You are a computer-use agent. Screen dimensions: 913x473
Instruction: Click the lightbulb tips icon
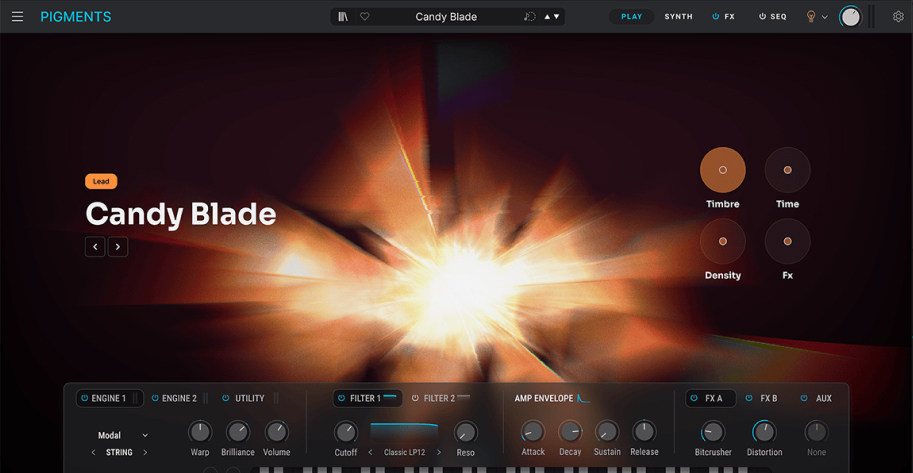[811, 17]
